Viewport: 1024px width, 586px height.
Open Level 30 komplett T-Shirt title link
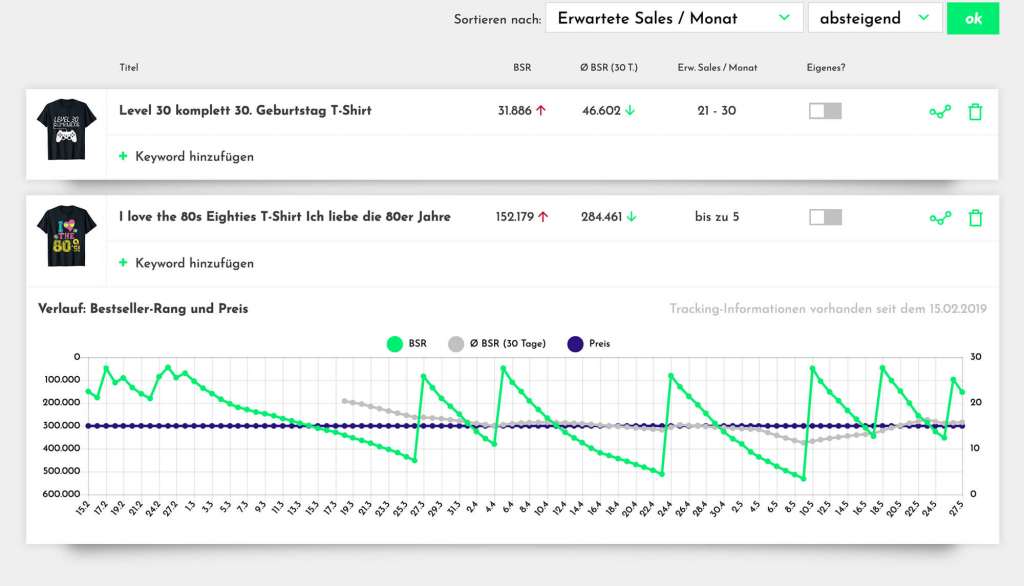pos(245,111)
